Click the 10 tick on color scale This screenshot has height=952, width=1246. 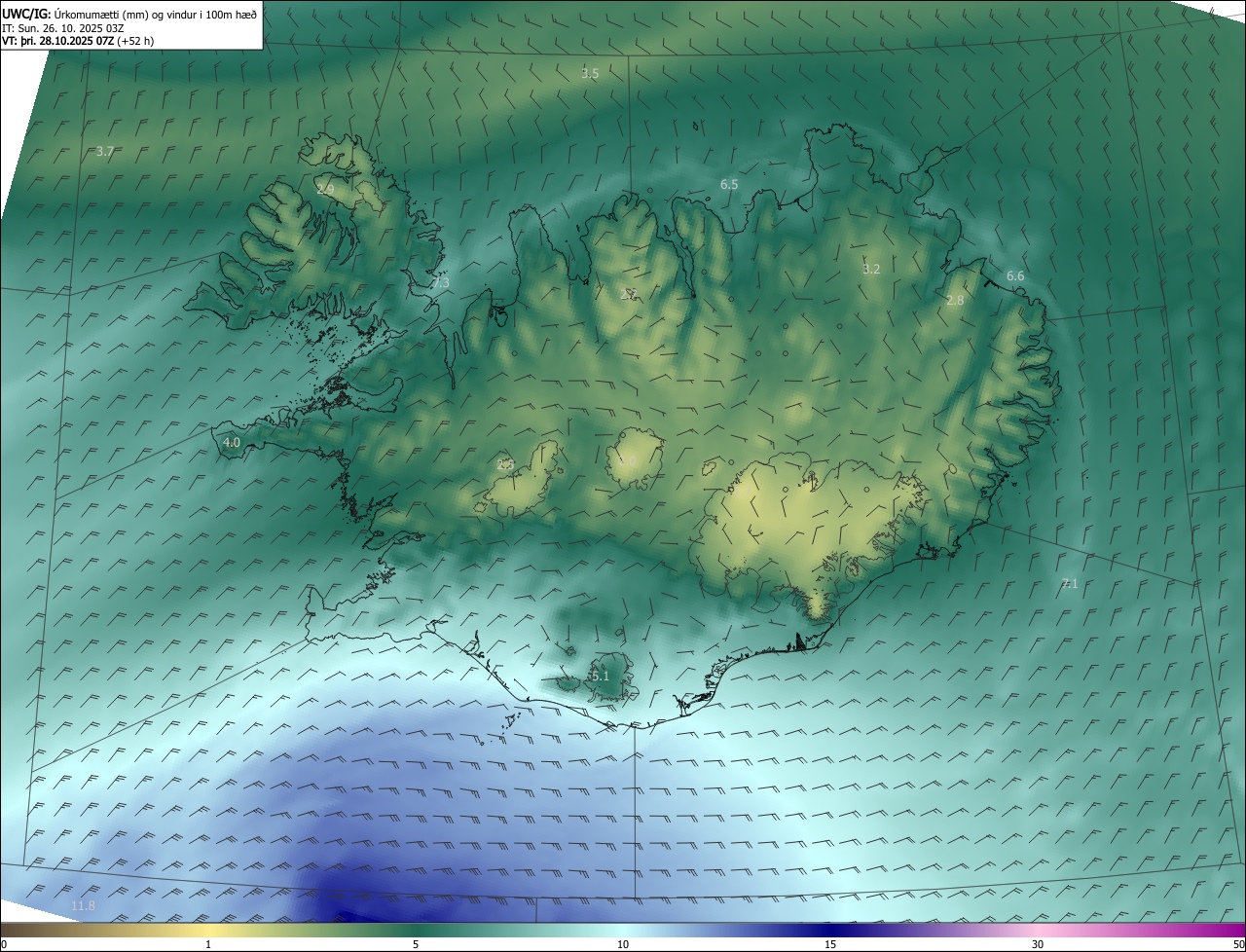coord(623,944)
